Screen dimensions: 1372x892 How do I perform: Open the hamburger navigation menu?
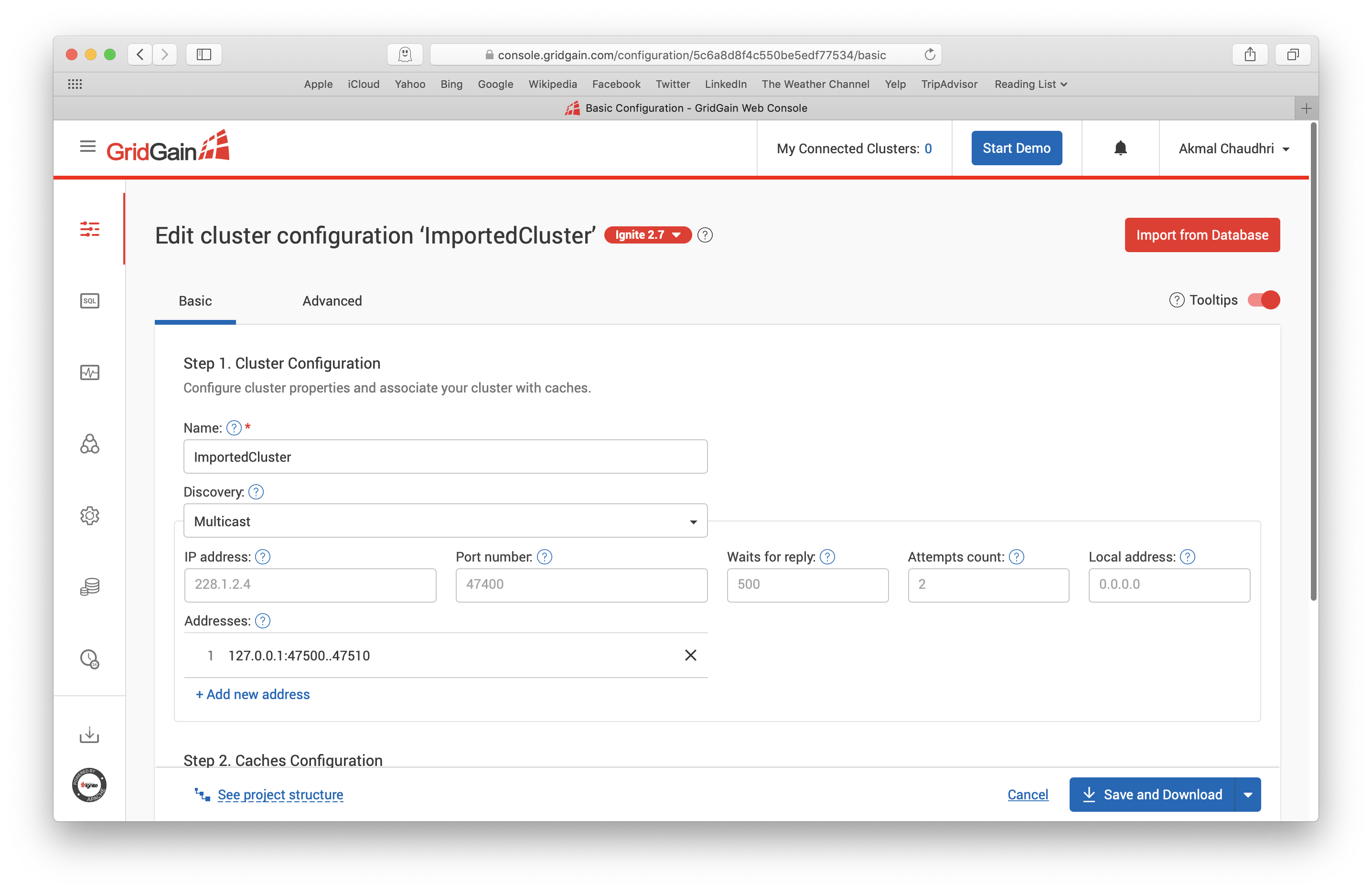tap(87, 147)
